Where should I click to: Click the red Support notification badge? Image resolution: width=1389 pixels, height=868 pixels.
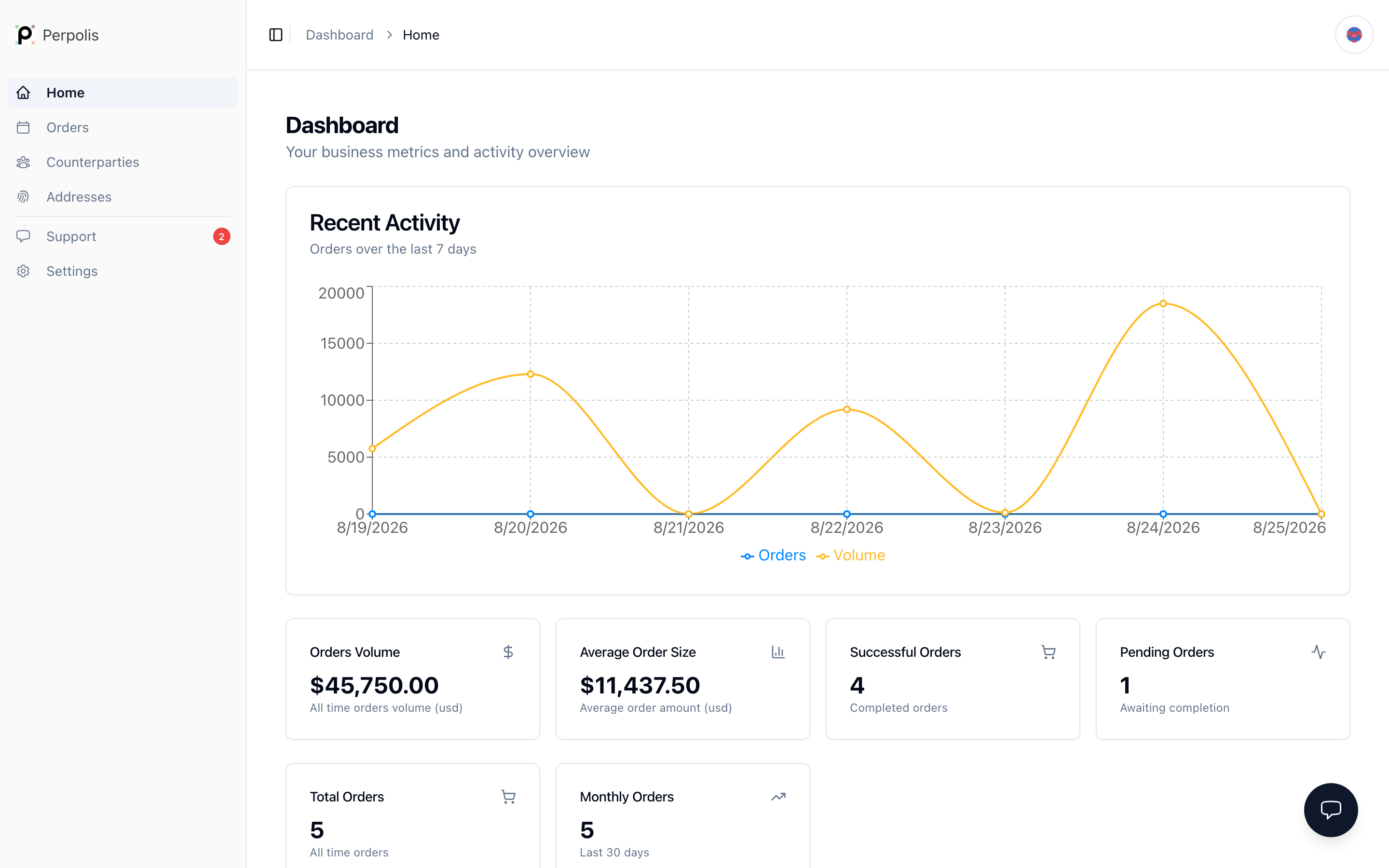click(x=221, y=236)
